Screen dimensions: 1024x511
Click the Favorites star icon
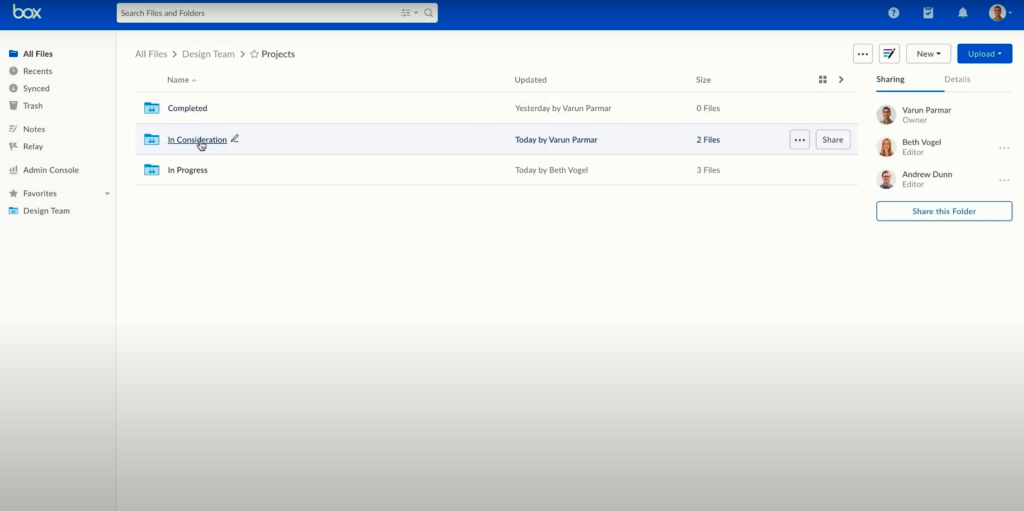pyautogui.click(x=13, y=193)
